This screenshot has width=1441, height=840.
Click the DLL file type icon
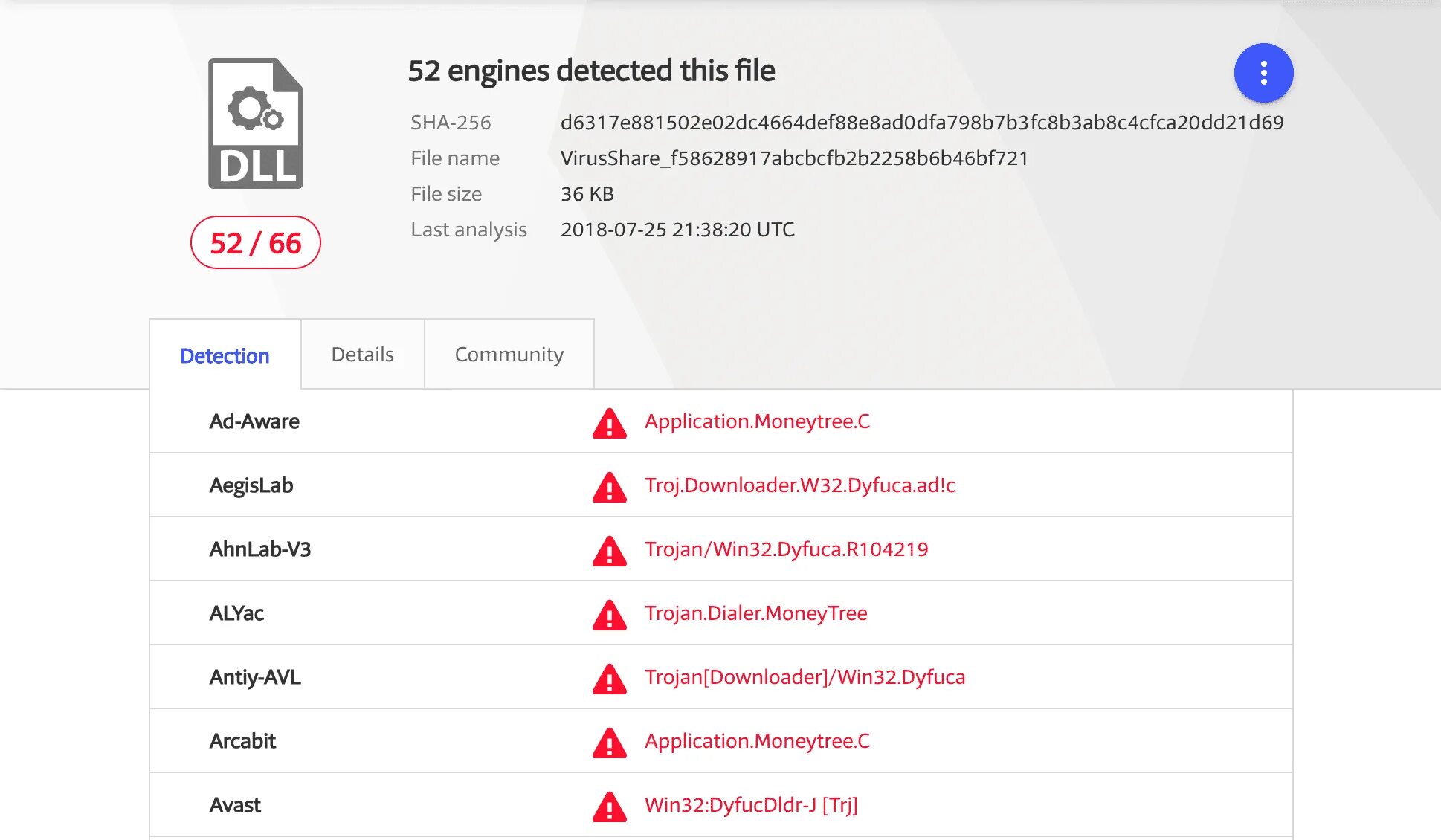[255, 123]
